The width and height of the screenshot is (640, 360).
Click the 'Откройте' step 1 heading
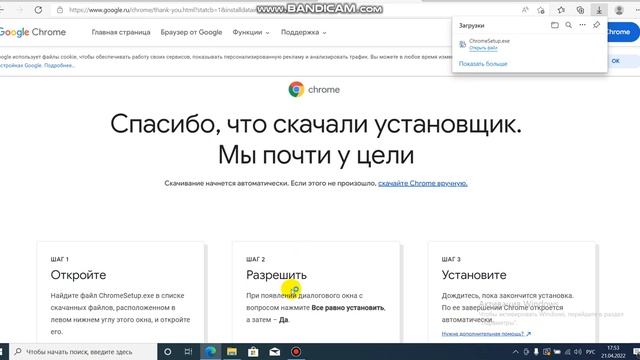click(x=78, y=275)
